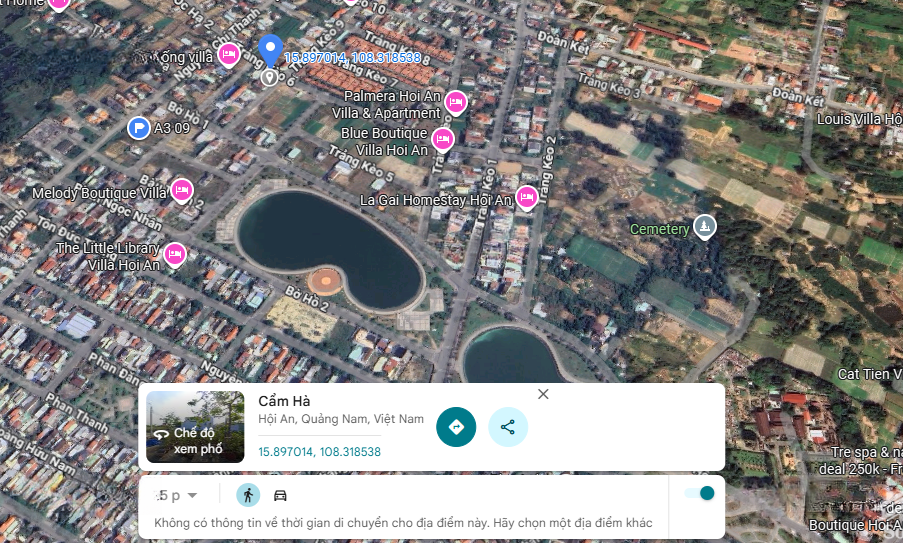This screenshot has height=543, width=903.
Task: Toggle the travel time switch off
Action: 700,493
